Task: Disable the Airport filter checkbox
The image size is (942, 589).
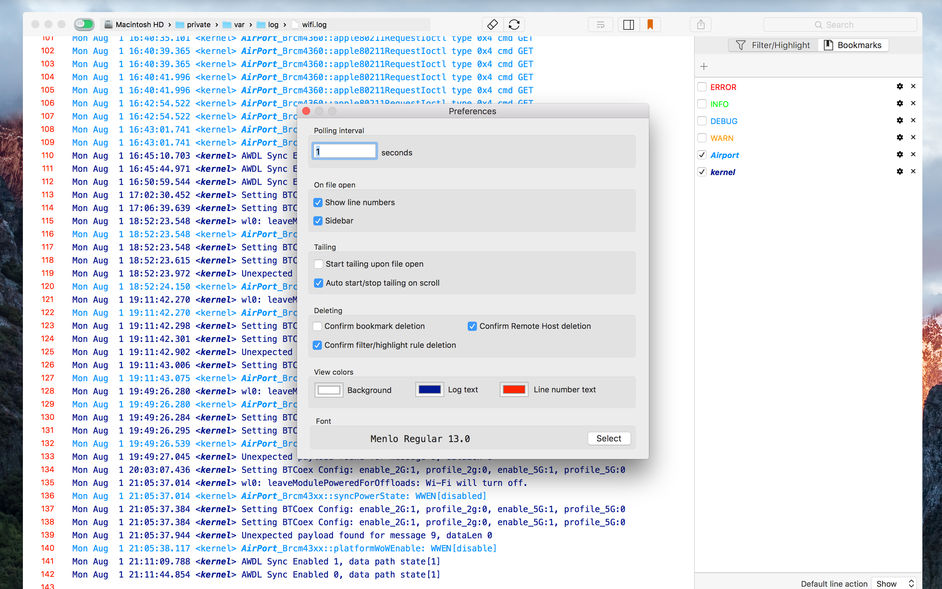Action: pyautogui.click(x=701, y=155)
